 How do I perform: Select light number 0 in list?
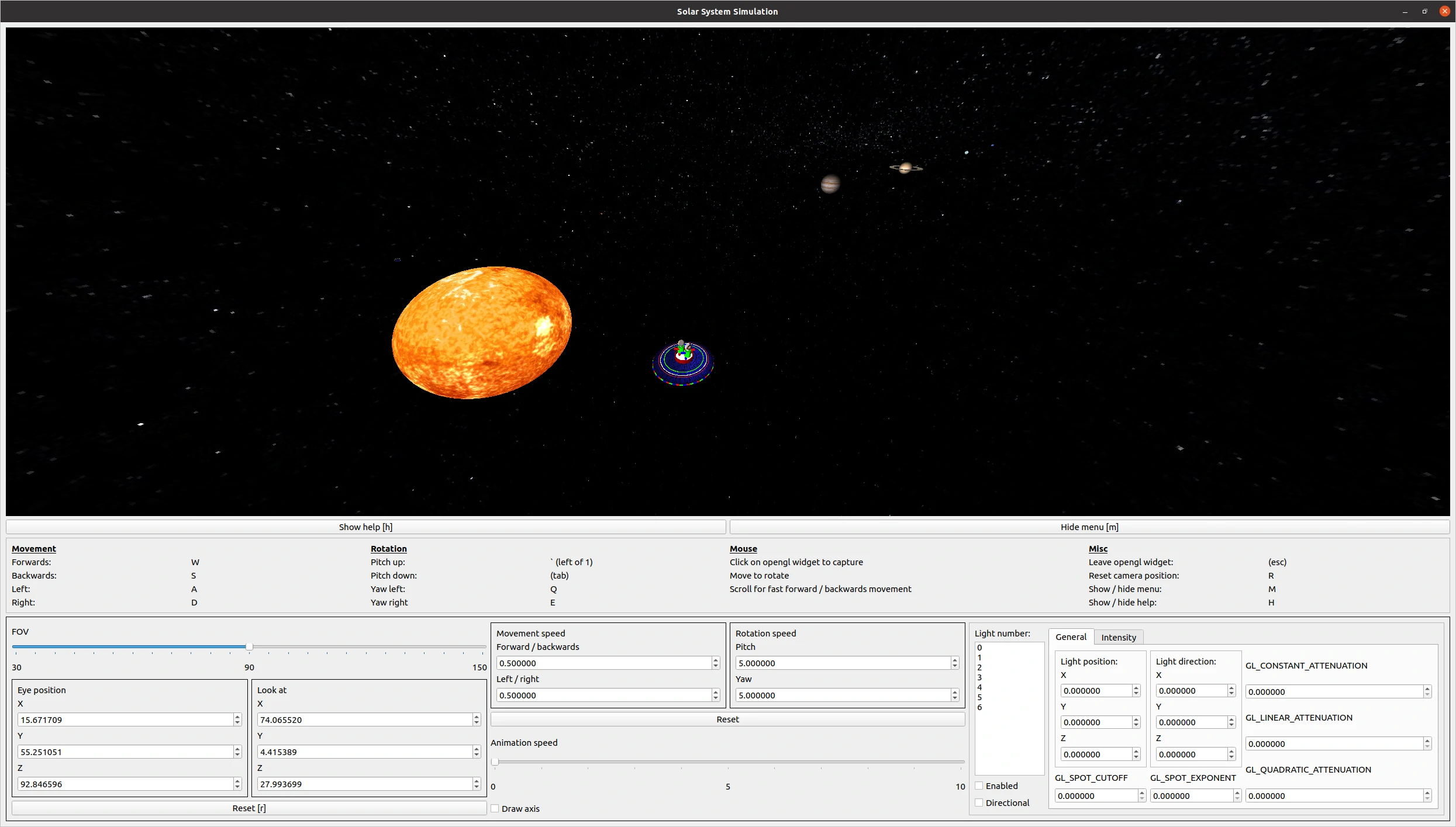[x=1009, y=648]
